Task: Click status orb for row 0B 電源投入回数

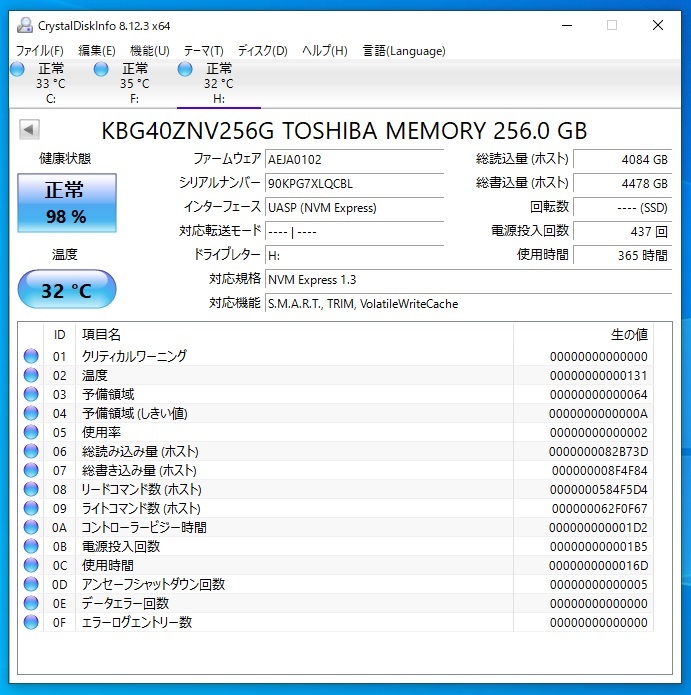Action: [31, 546]
